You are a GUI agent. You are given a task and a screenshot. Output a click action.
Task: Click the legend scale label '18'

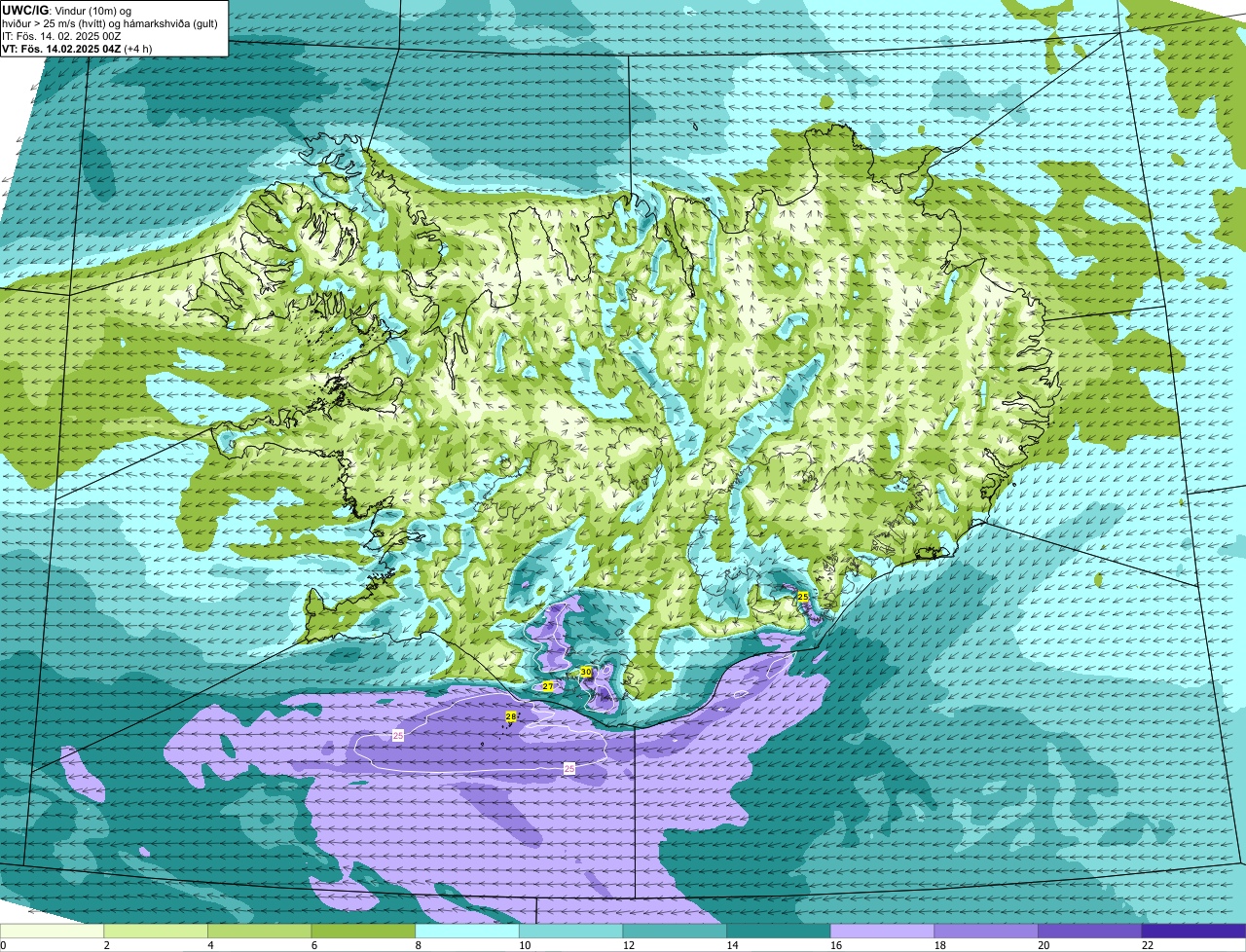pyautogui.click(x=940, y=945)
